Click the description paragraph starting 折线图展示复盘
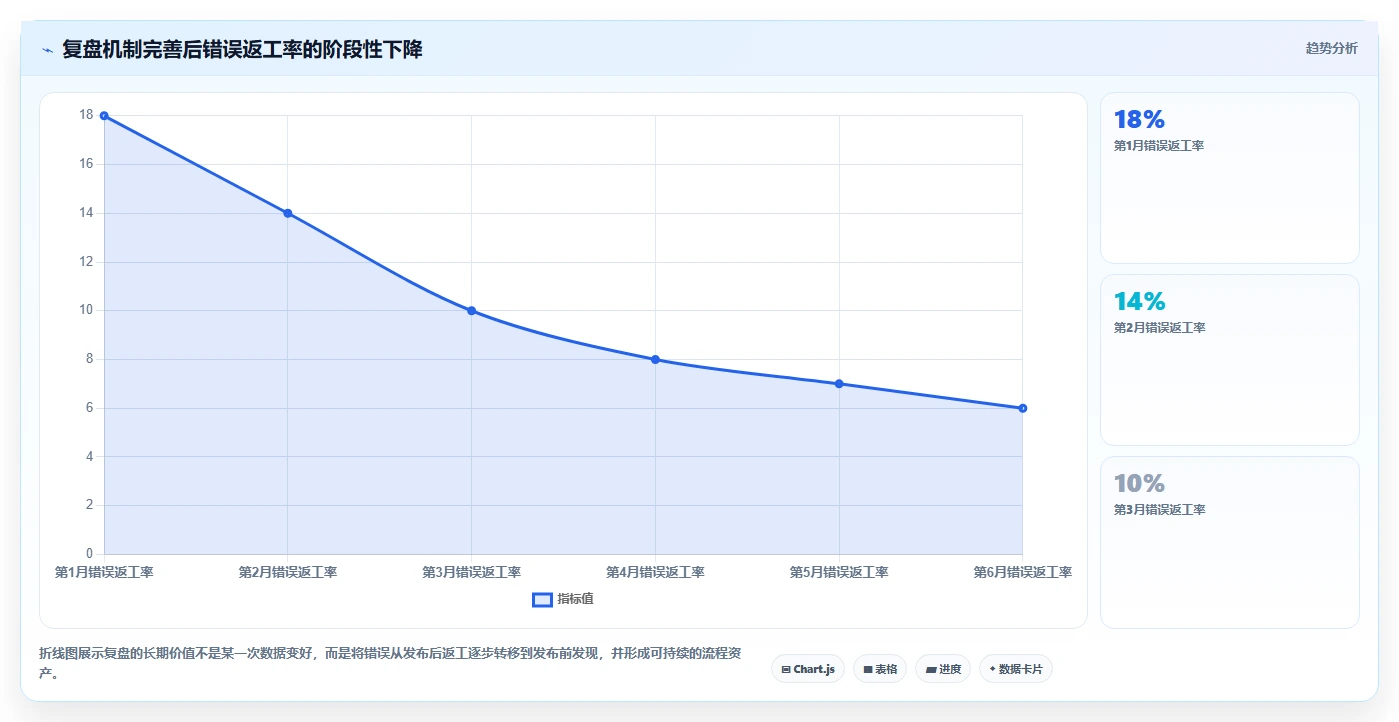 [390, 663]
